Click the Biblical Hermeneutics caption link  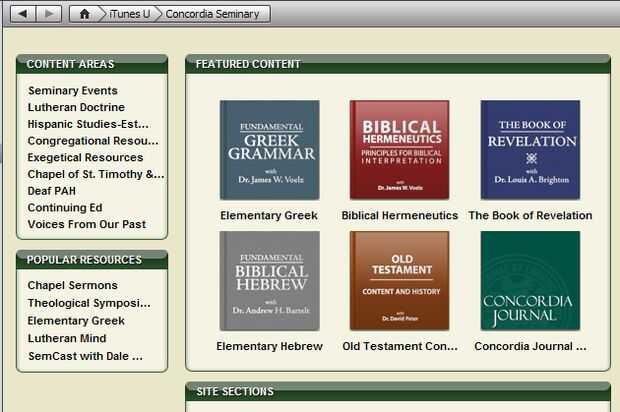[x=400, y=215]
